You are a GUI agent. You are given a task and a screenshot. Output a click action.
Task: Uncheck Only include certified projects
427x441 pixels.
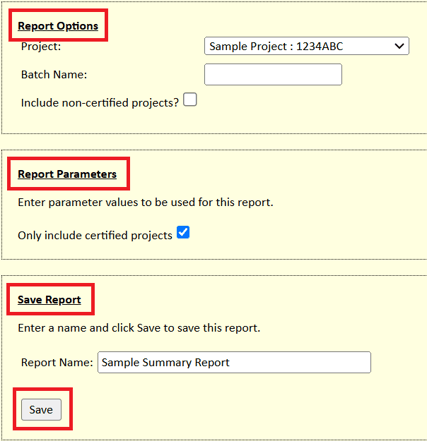click(x=183, y=232)
